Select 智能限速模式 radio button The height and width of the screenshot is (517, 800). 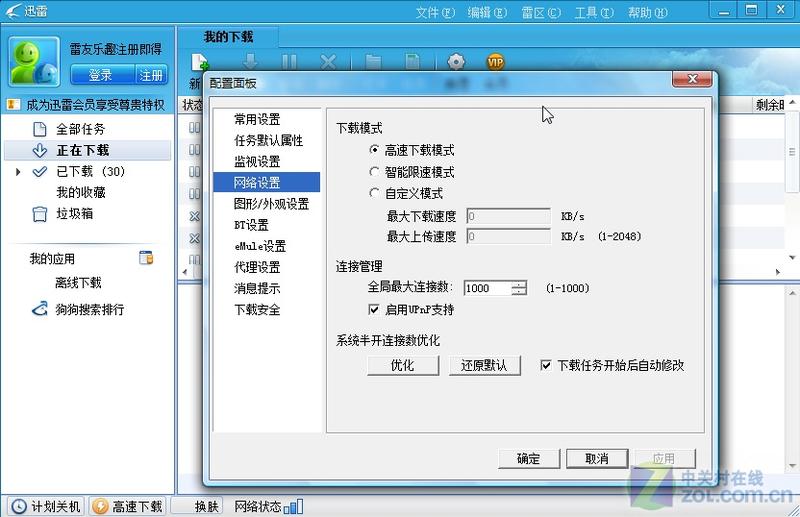tap(374, 172)
